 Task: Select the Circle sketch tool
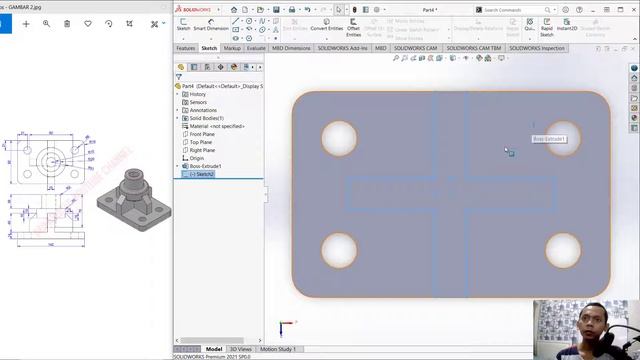249,21
